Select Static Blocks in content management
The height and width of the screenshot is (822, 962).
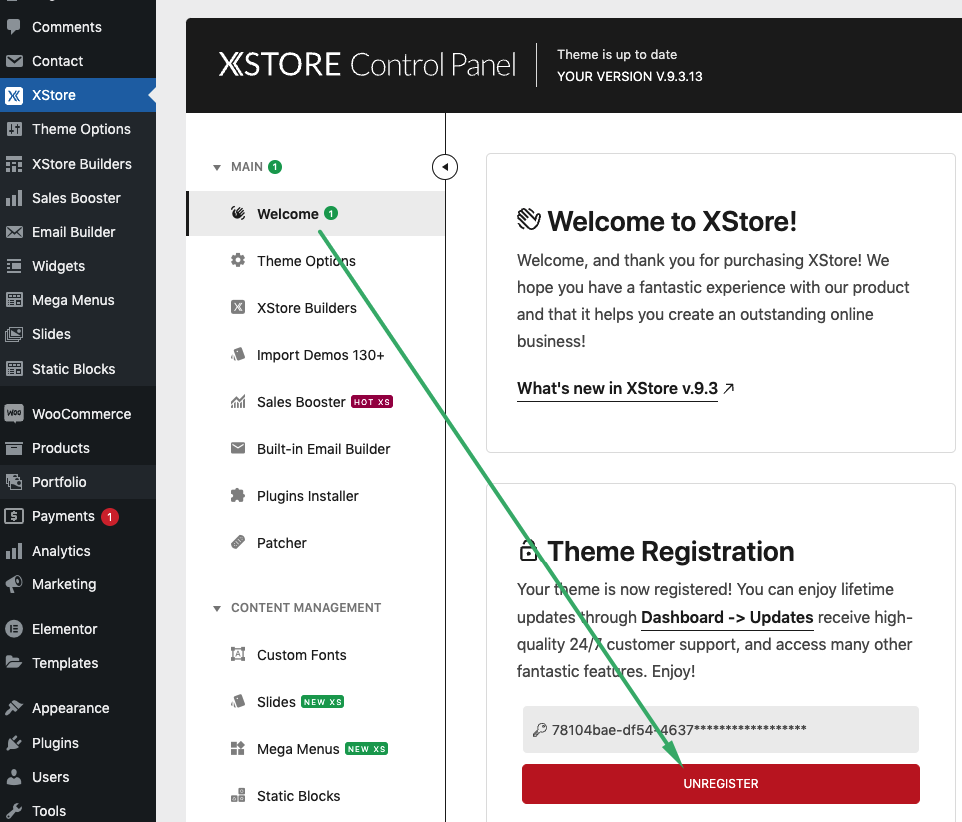tap(315, 796)
